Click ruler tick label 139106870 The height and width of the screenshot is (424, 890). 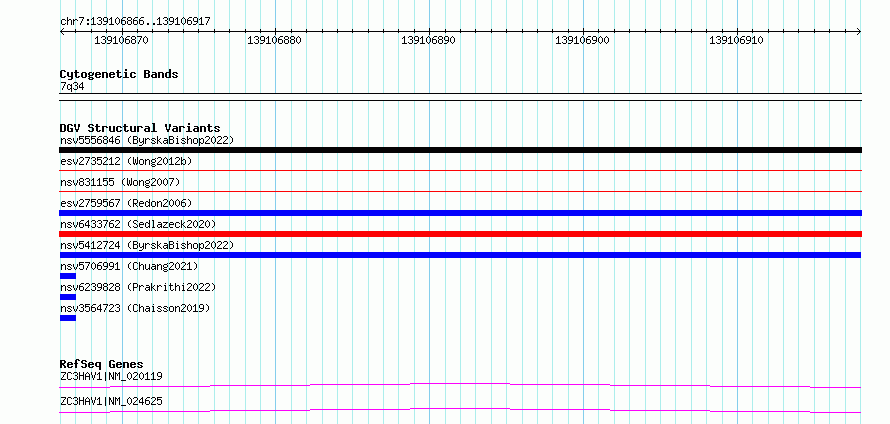point(121,40)
